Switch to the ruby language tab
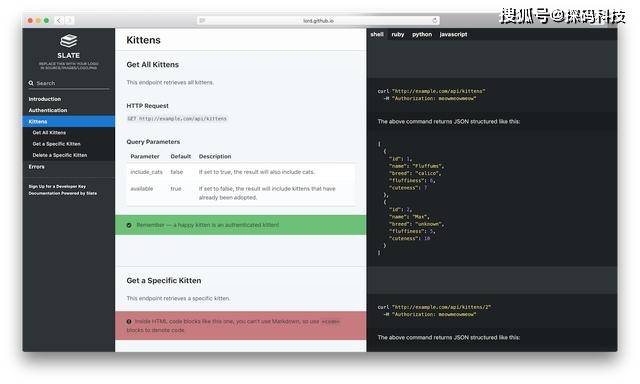The height and width of the screenshot is (384, 640). (398, 34)
